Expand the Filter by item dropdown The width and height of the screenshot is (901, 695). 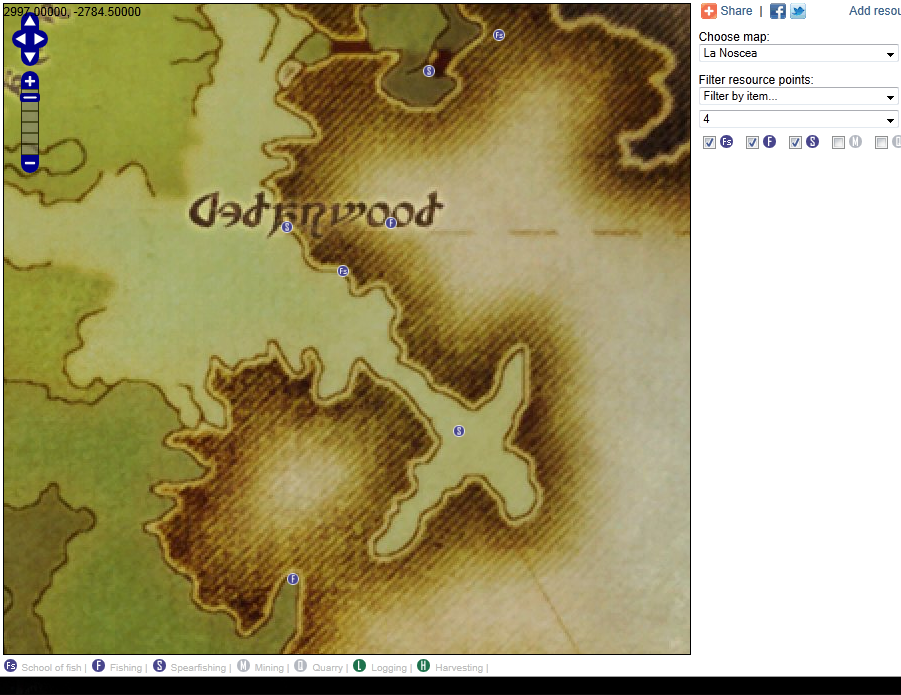tap(798, 96)
